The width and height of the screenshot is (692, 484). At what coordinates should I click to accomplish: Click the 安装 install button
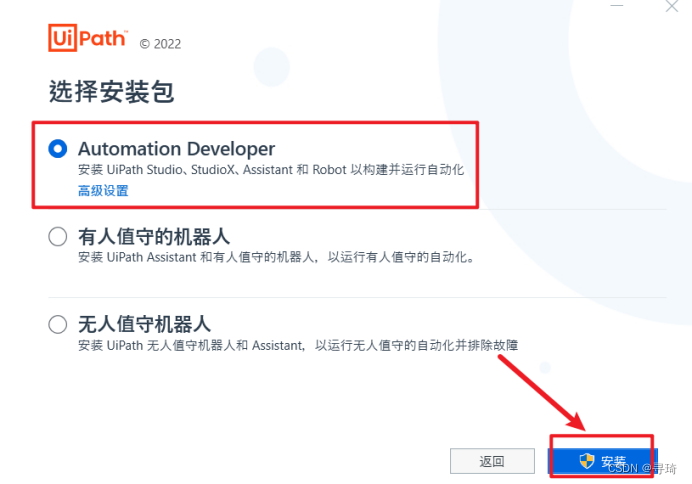tap(602, 461)
